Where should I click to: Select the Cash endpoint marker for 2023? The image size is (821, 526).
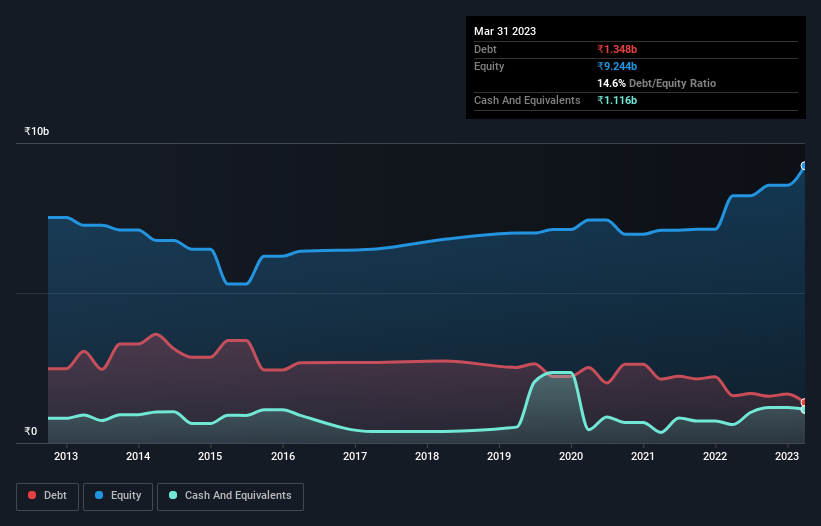[804, 409]
